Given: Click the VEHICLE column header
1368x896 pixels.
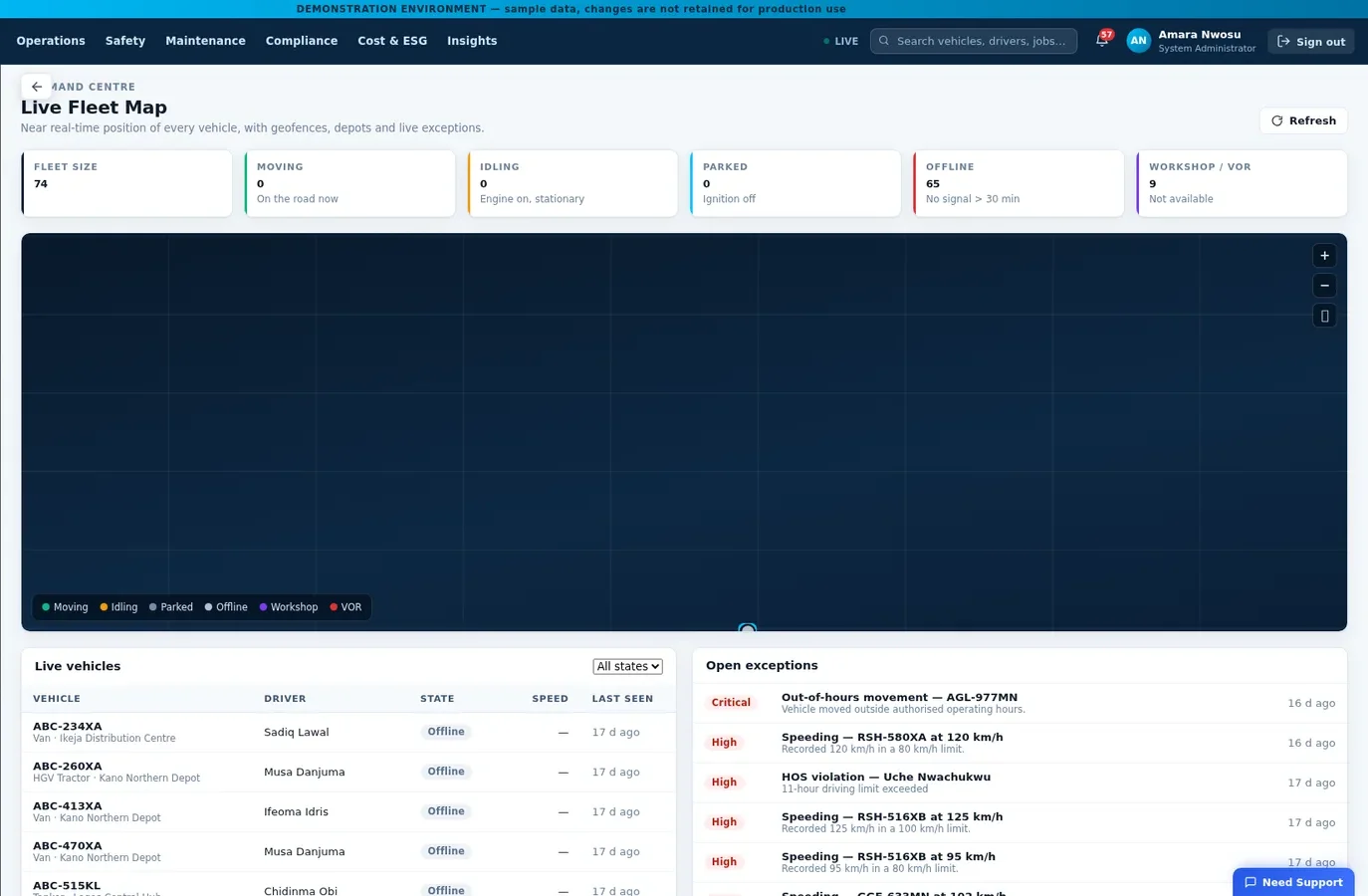Looking at the screenshot, I should click(x=57, y=699).
